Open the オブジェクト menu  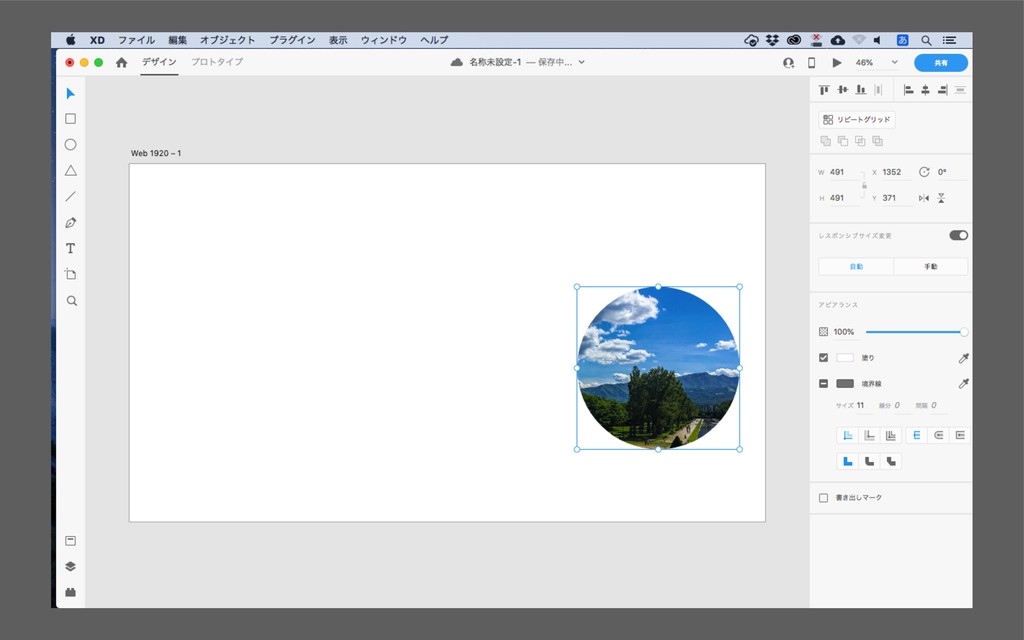227,40
